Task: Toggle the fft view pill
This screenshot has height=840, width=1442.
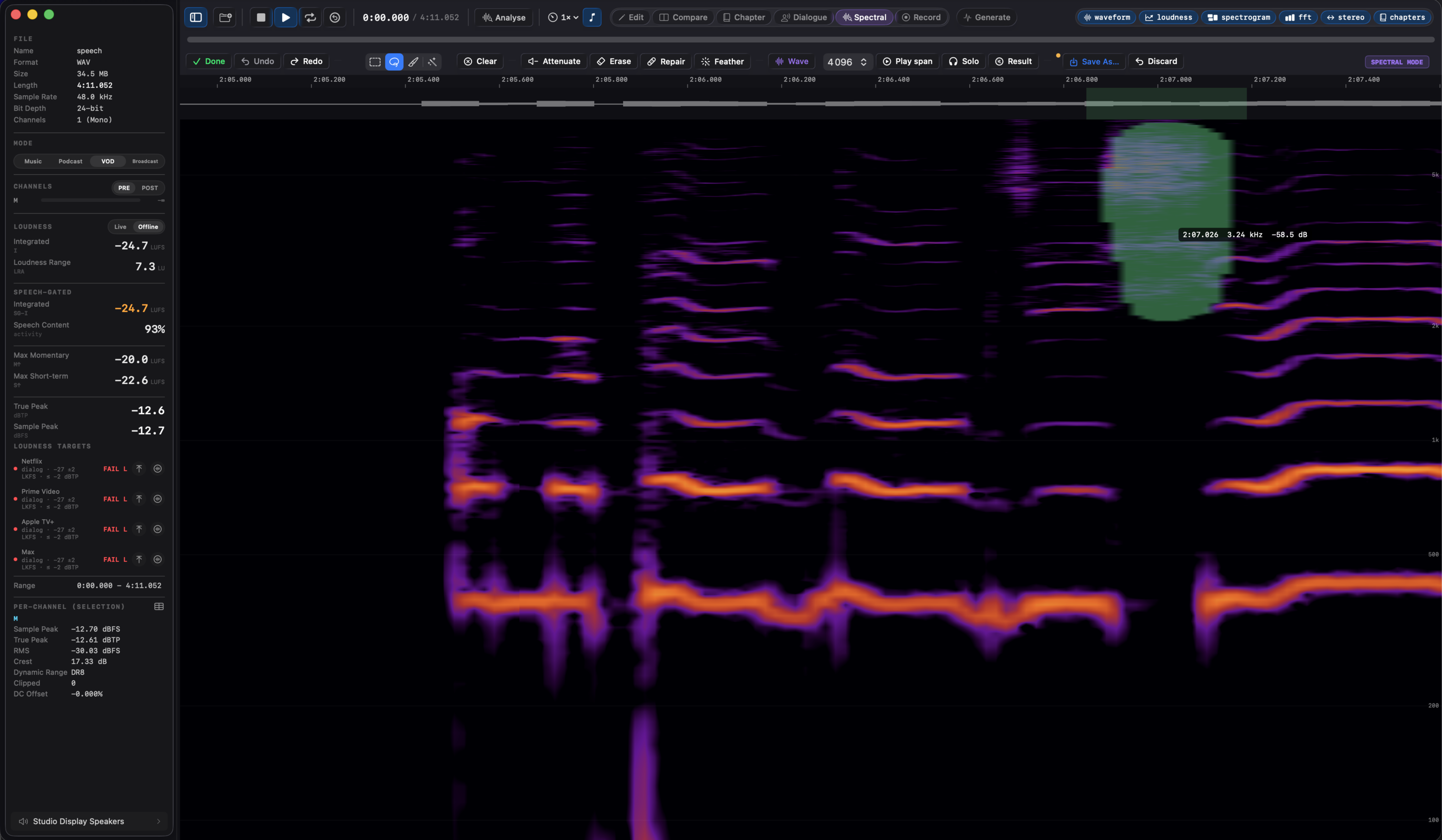Action: (1298, 17)
